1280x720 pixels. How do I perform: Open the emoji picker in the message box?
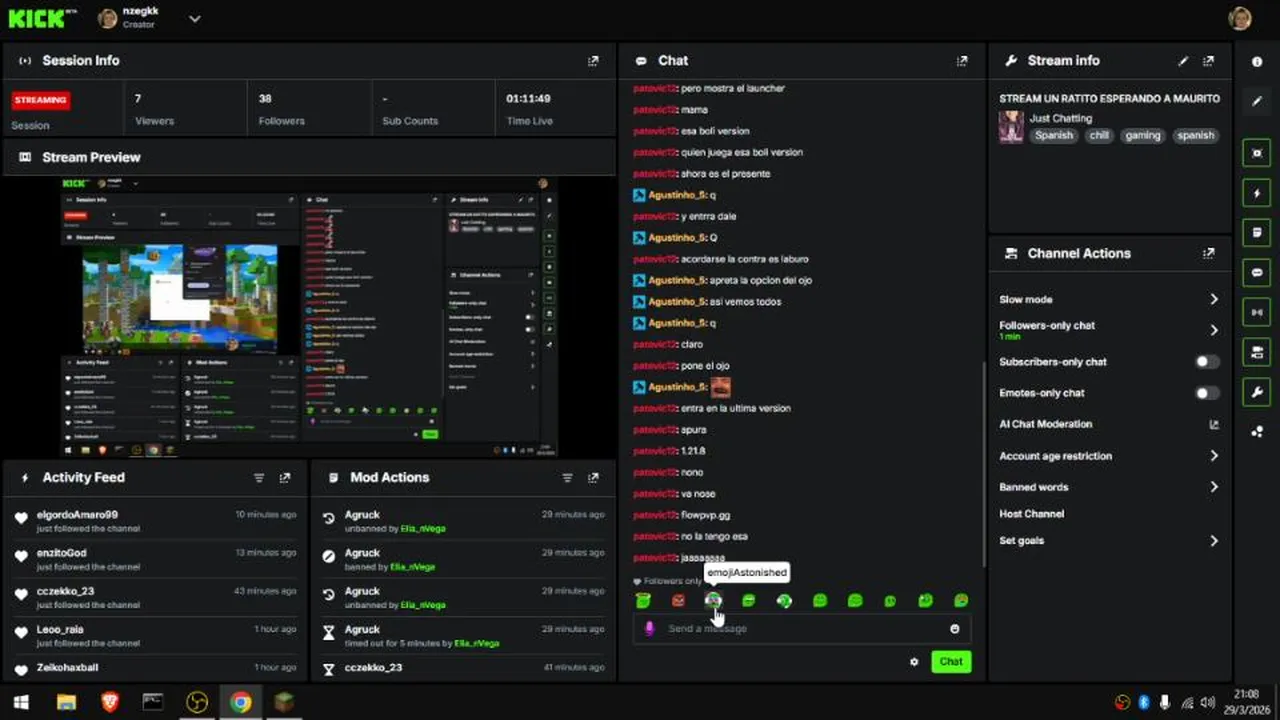pos(955,629)
